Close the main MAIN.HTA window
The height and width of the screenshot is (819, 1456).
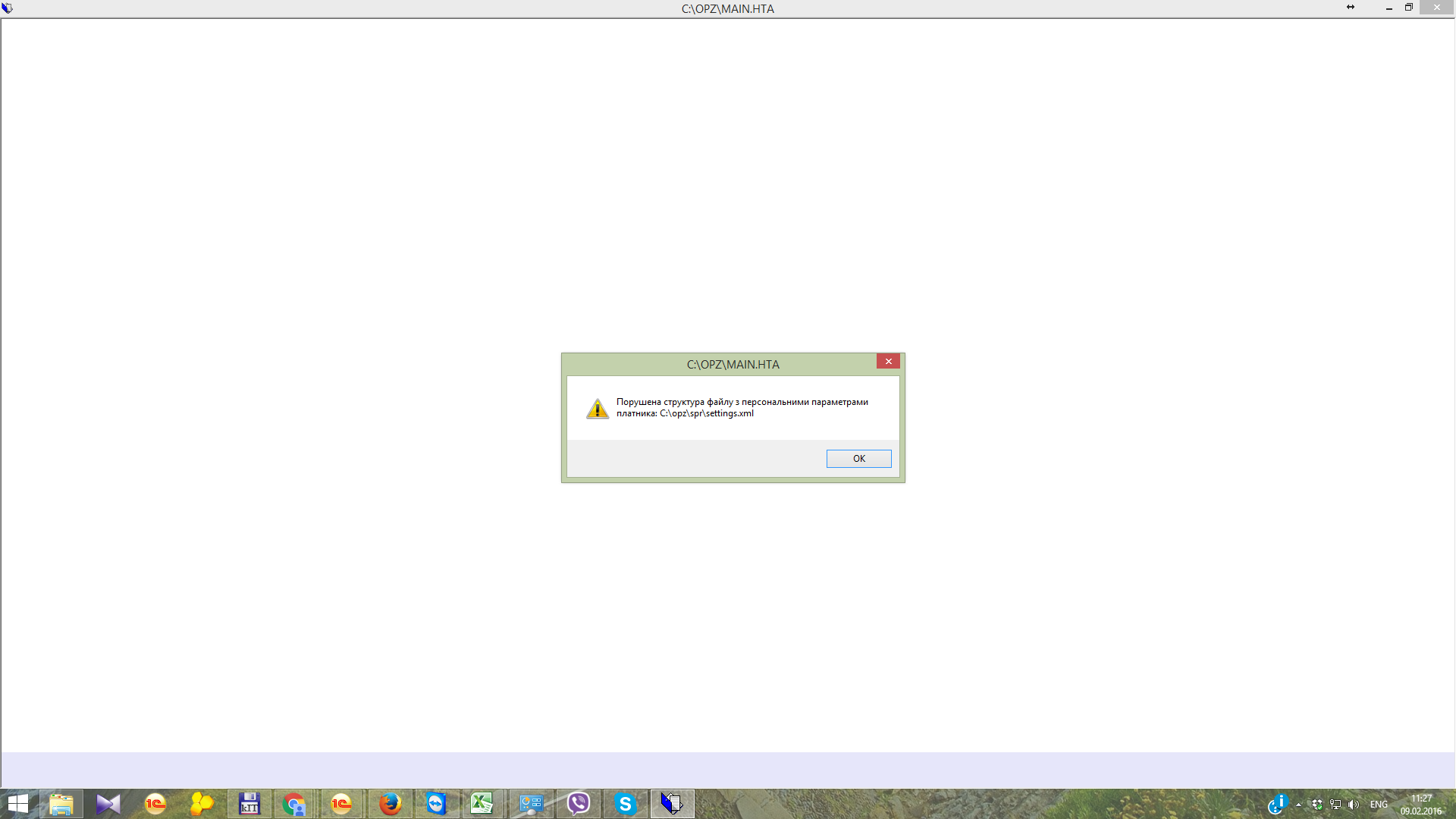point(1437,8)
